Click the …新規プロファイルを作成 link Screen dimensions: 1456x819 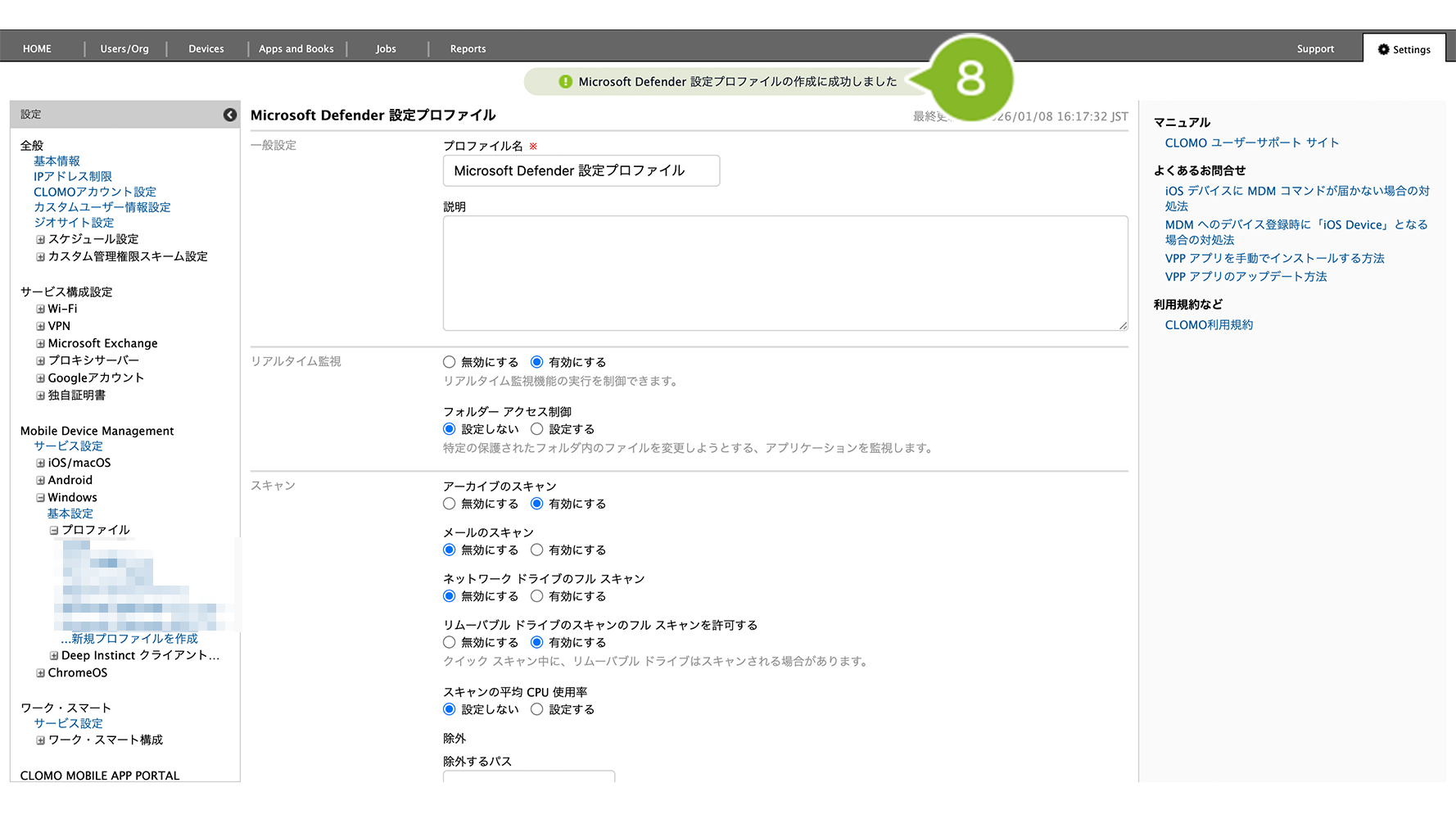click(x=129, y=639)
